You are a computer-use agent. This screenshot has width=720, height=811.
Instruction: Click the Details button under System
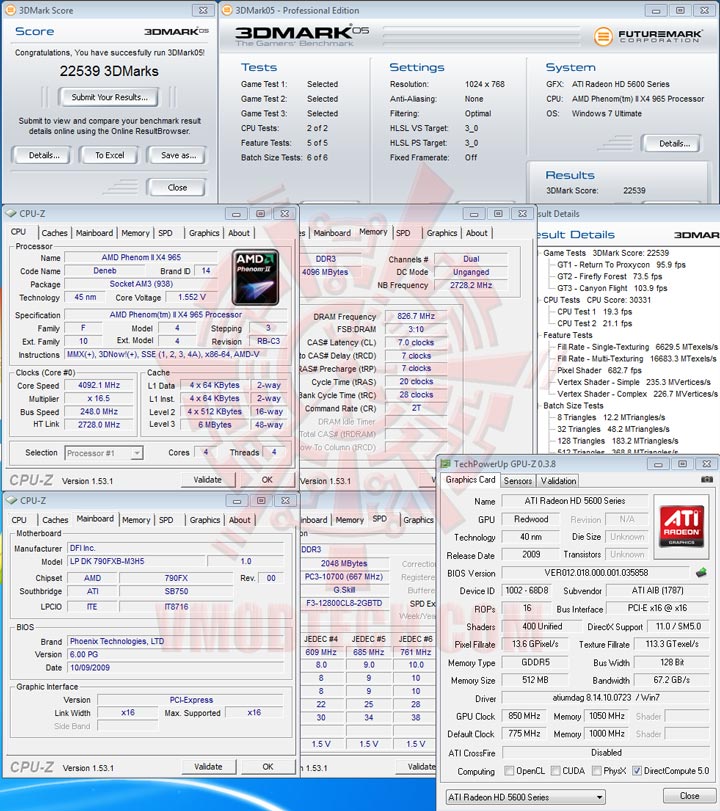click(x=673, y=143)
